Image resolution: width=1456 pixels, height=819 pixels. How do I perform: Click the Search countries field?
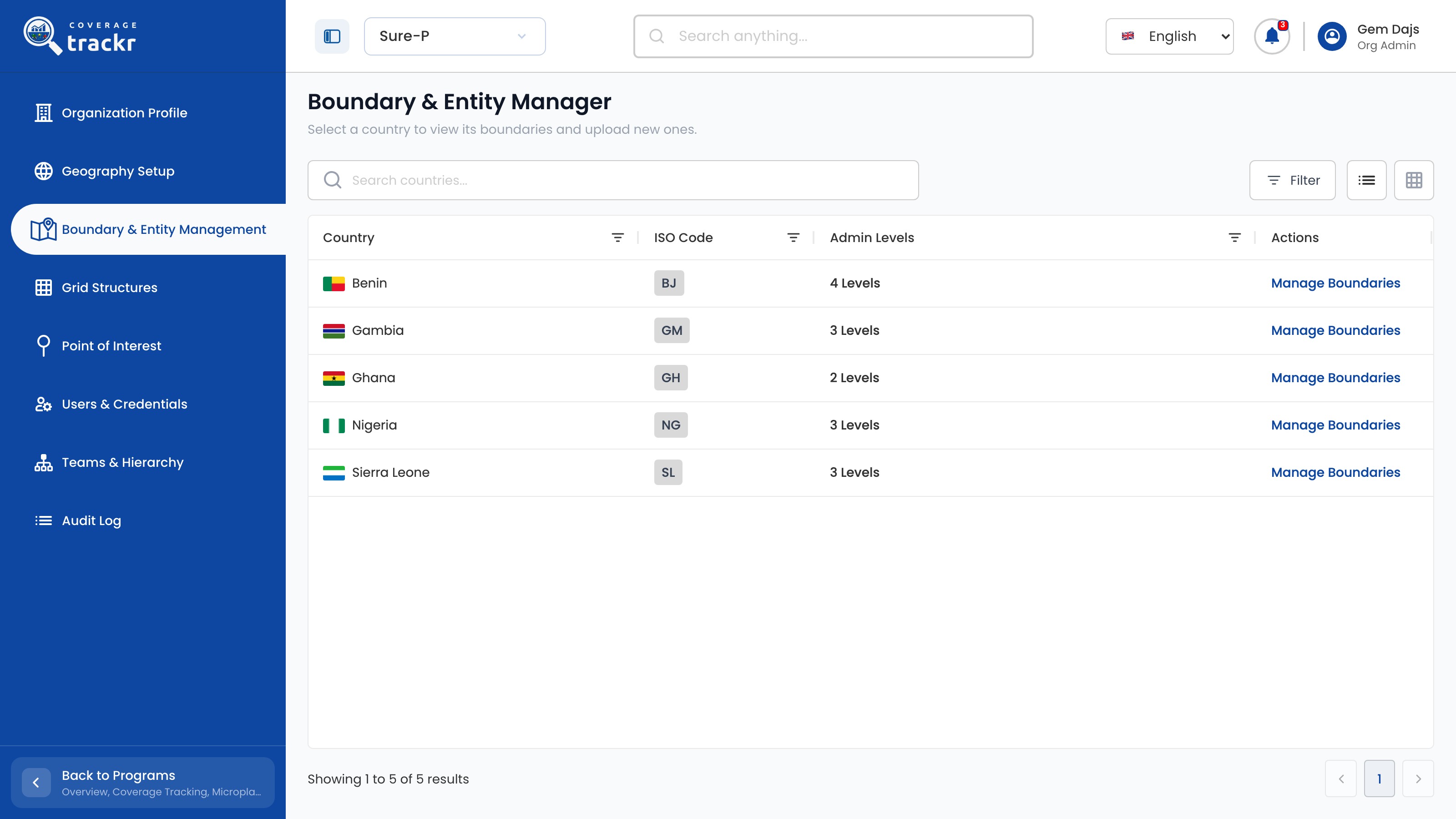click(613, 180)
